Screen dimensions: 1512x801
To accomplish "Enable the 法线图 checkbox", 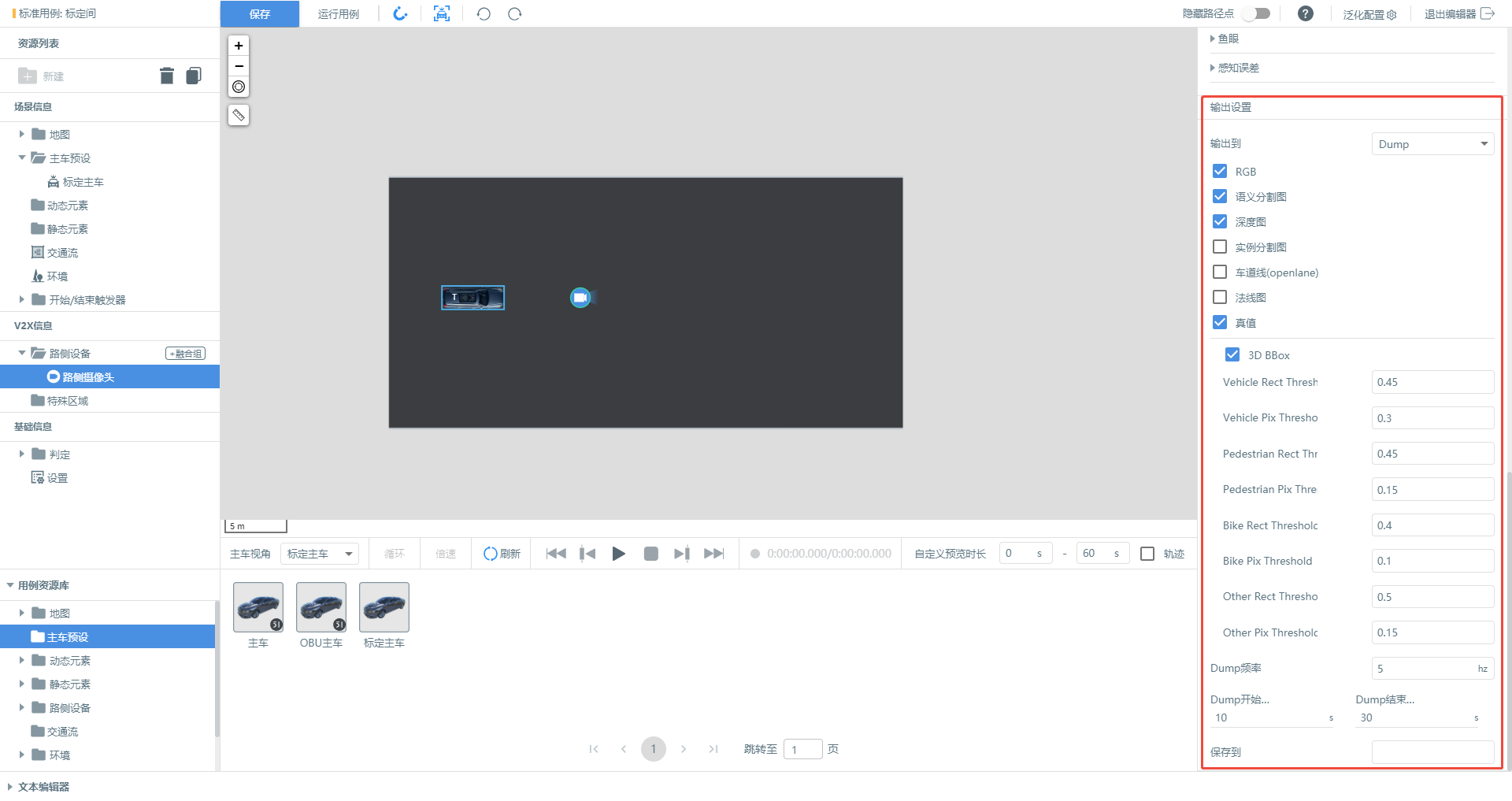I will [1220, 297].
